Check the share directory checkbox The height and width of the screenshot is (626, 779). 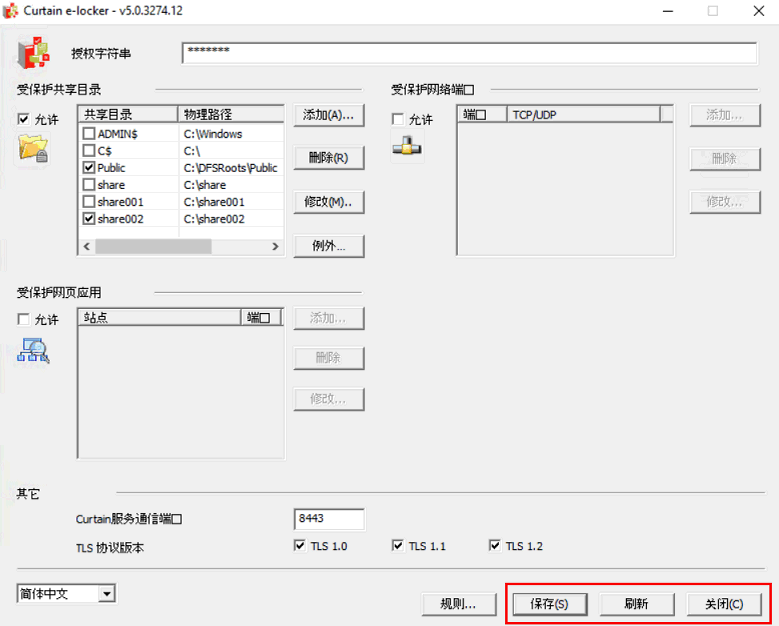tap(89, 184)
